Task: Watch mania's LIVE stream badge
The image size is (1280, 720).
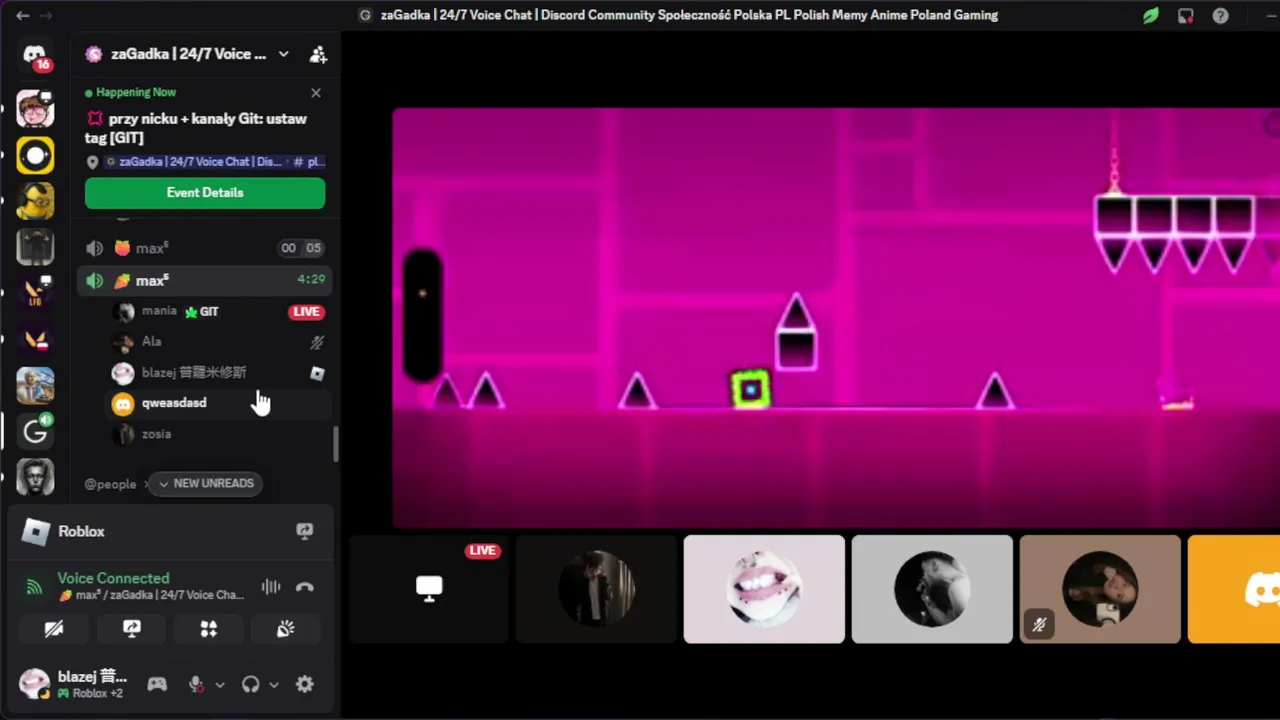Action: click(306, 312)
